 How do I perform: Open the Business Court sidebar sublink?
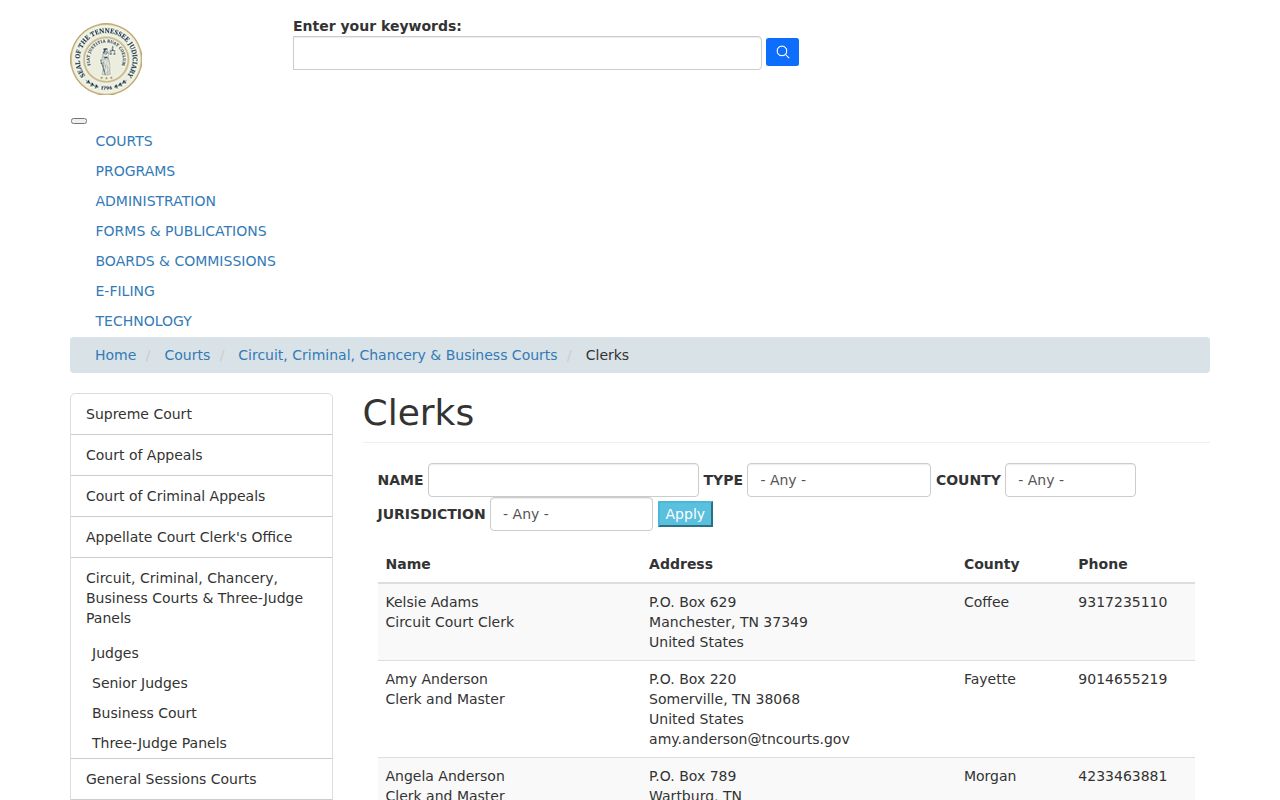(x=144, y=713)
